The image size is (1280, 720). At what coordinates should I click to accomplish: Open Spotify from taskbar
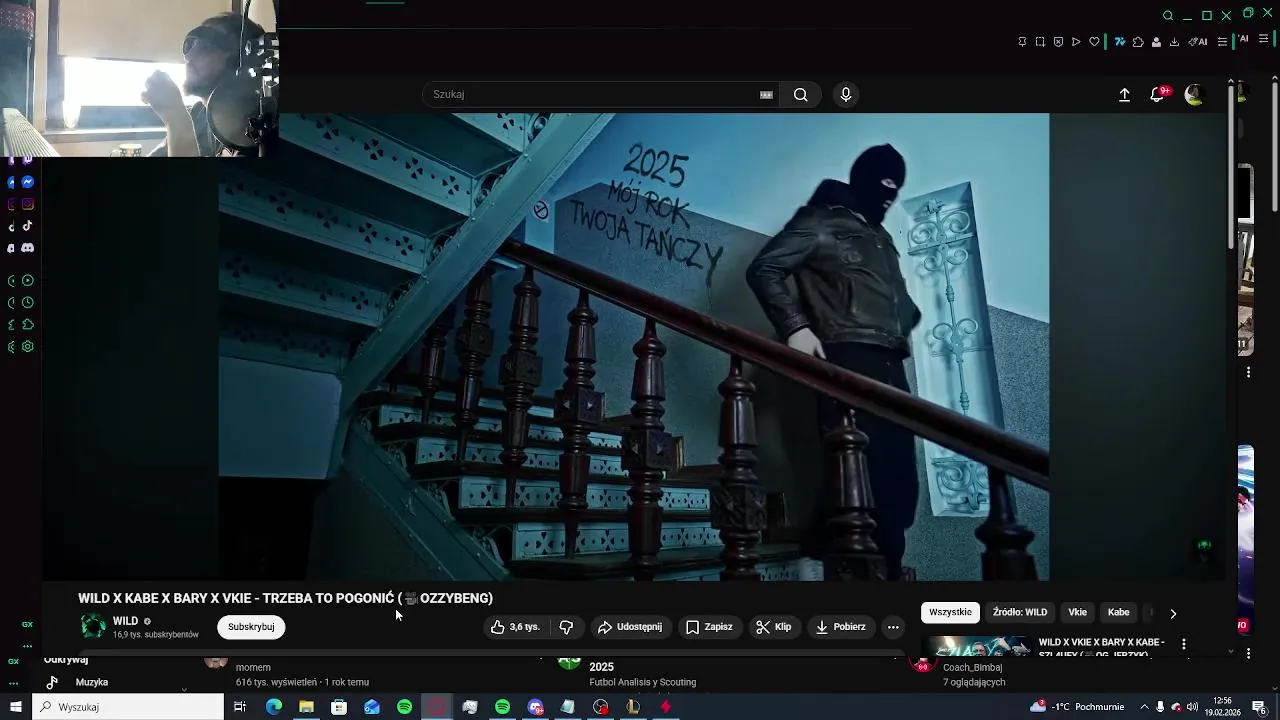pyautogui.click(x=404, y=707)
